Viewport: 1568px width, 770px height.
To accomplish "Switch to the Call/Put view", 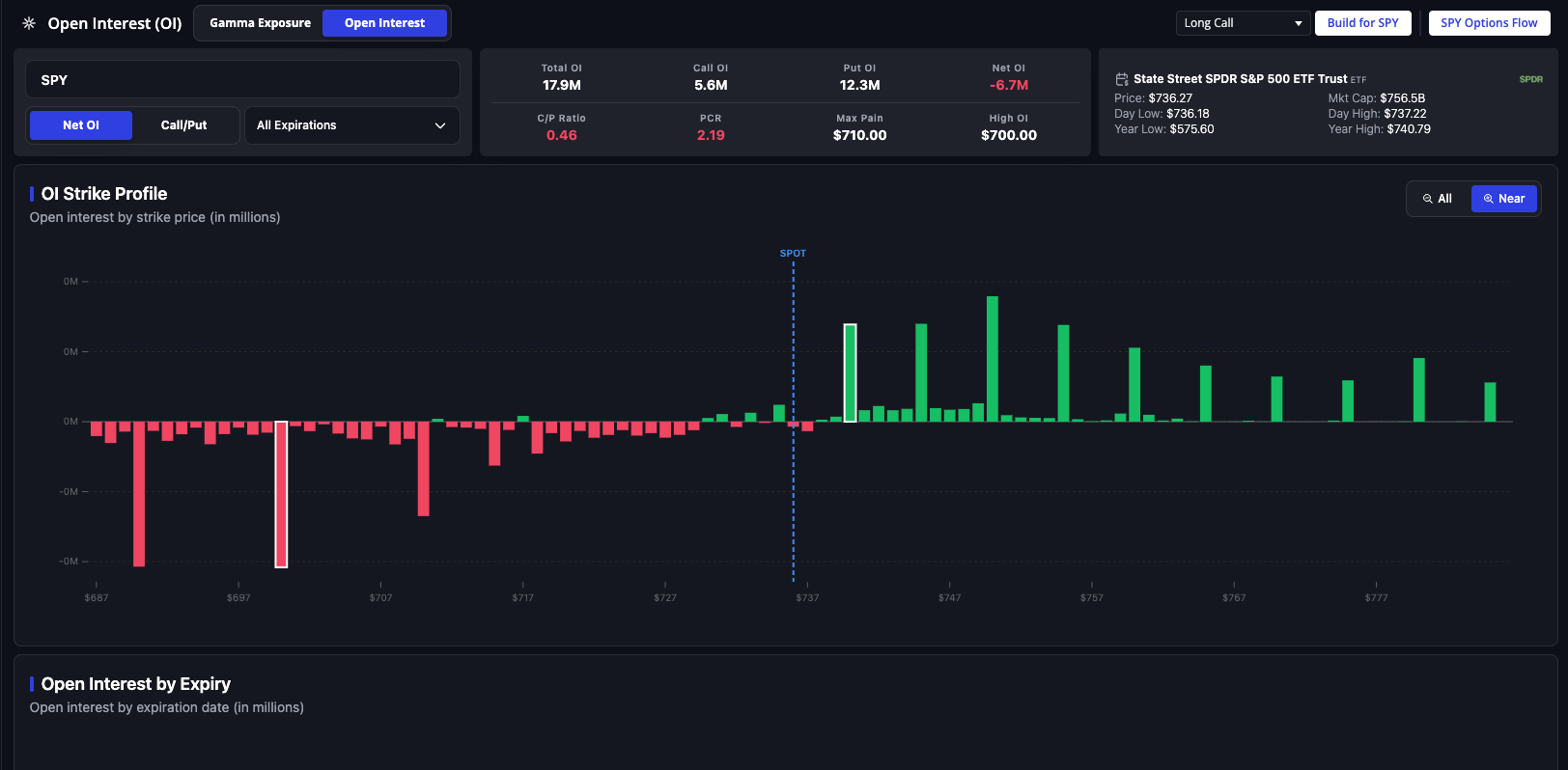I will [183, 125].
